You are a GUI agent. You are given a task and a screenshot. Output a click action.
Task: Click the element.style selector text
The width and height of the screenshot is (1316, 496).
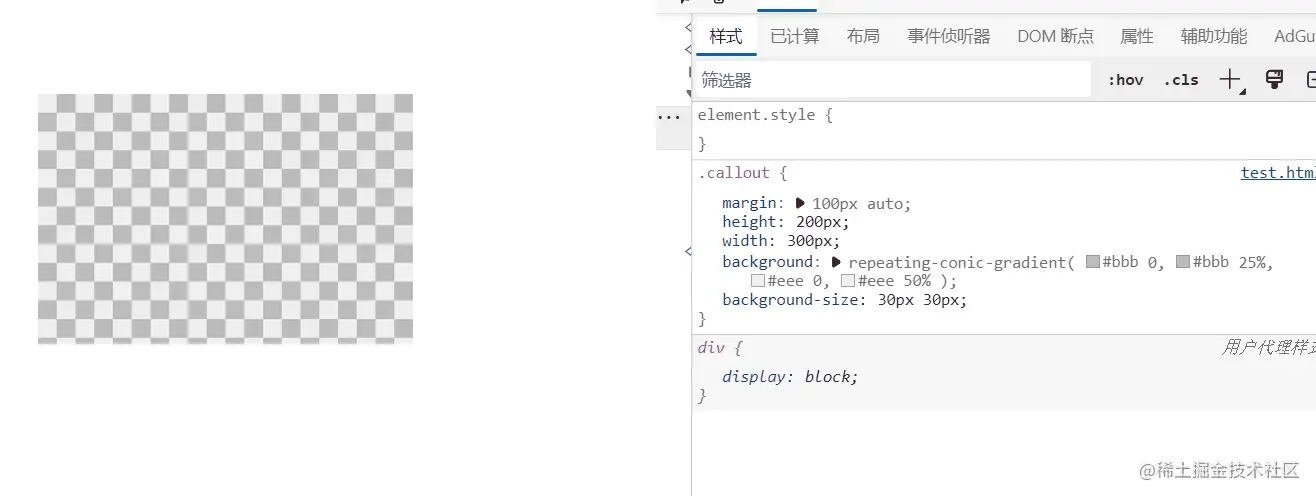757,115
